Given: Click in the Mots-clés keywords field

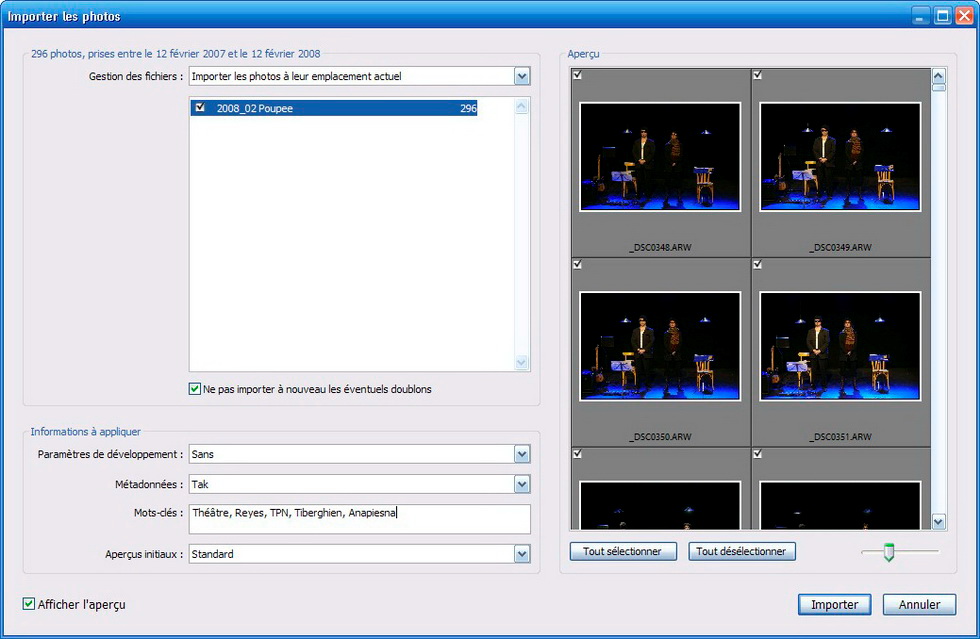Looking at the screenshot, I should (359, 519).
